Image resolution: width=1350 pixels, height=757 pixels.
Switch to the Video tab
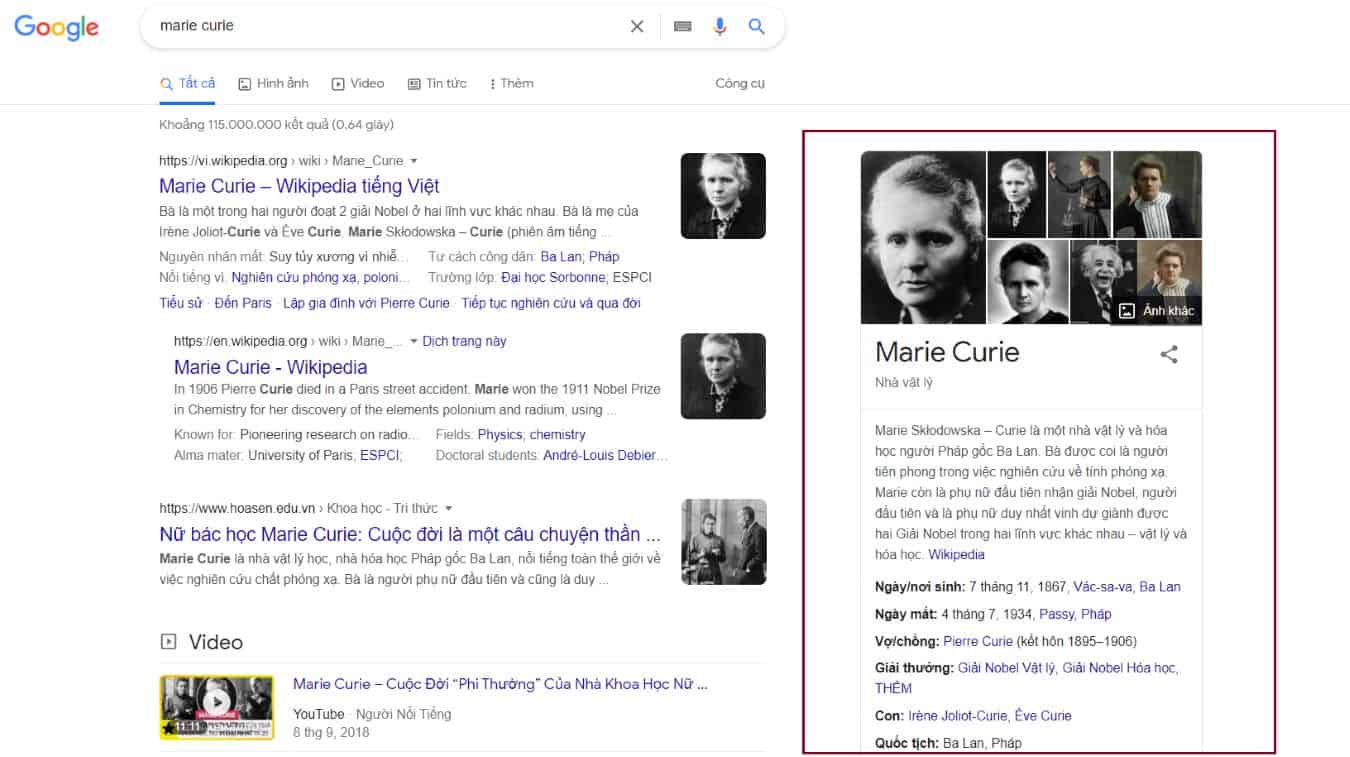(358, 84)
